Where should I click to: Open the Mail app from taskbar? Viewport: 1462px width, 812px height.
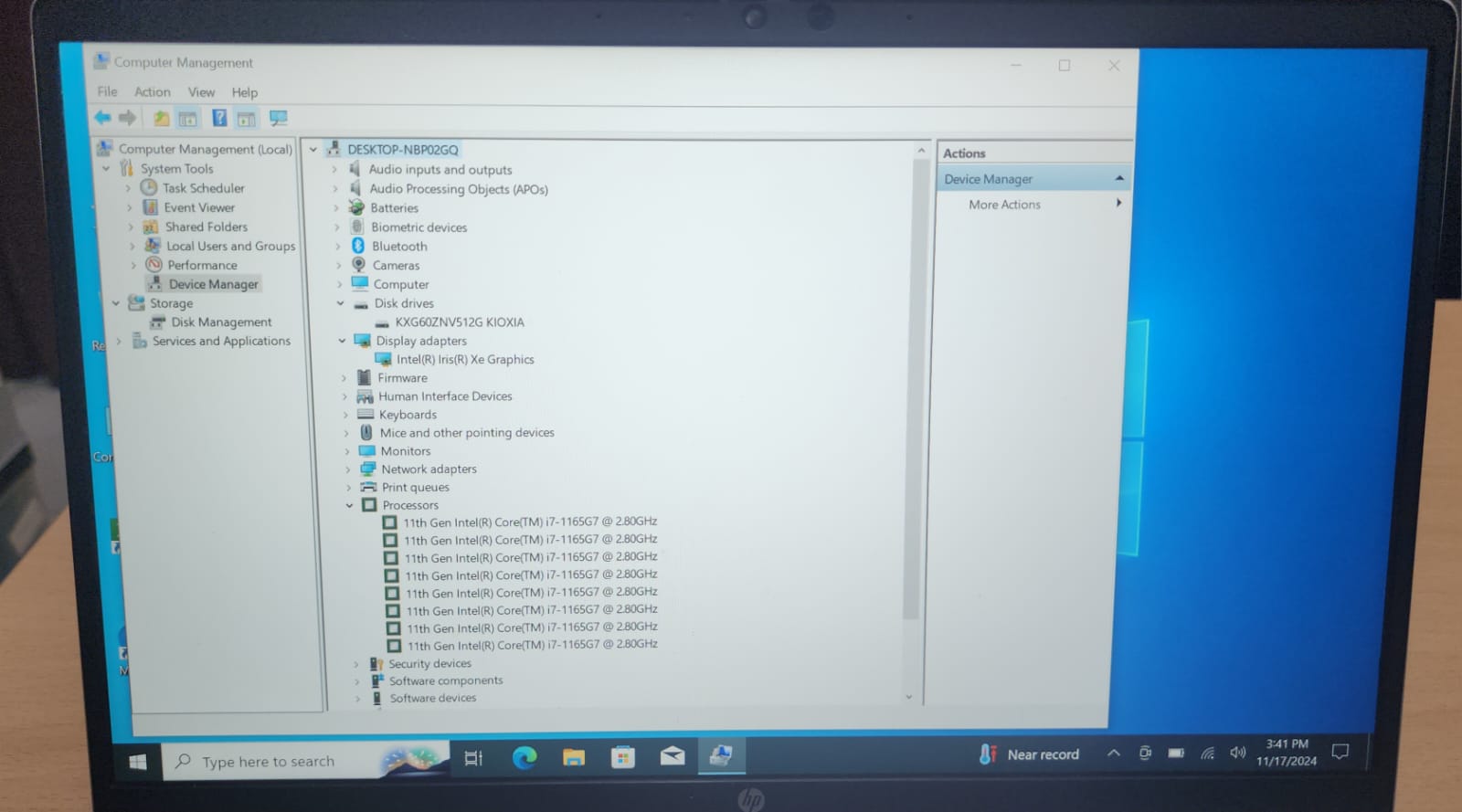[673, 756]
